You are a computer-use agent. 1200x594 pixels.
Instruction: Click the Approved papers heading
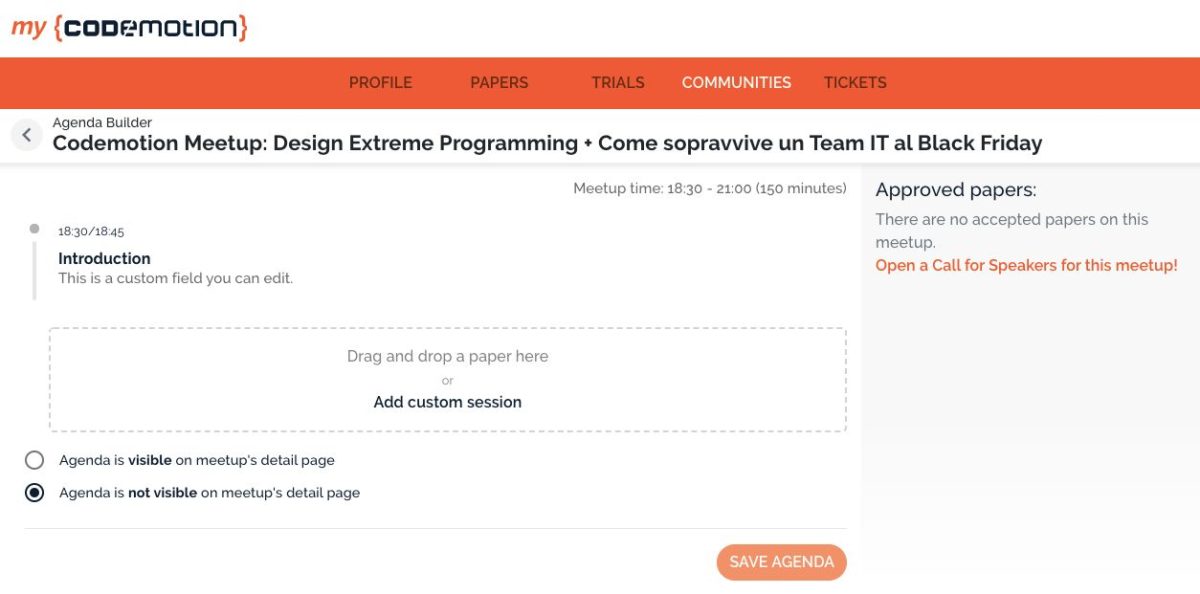coord(956,189)
